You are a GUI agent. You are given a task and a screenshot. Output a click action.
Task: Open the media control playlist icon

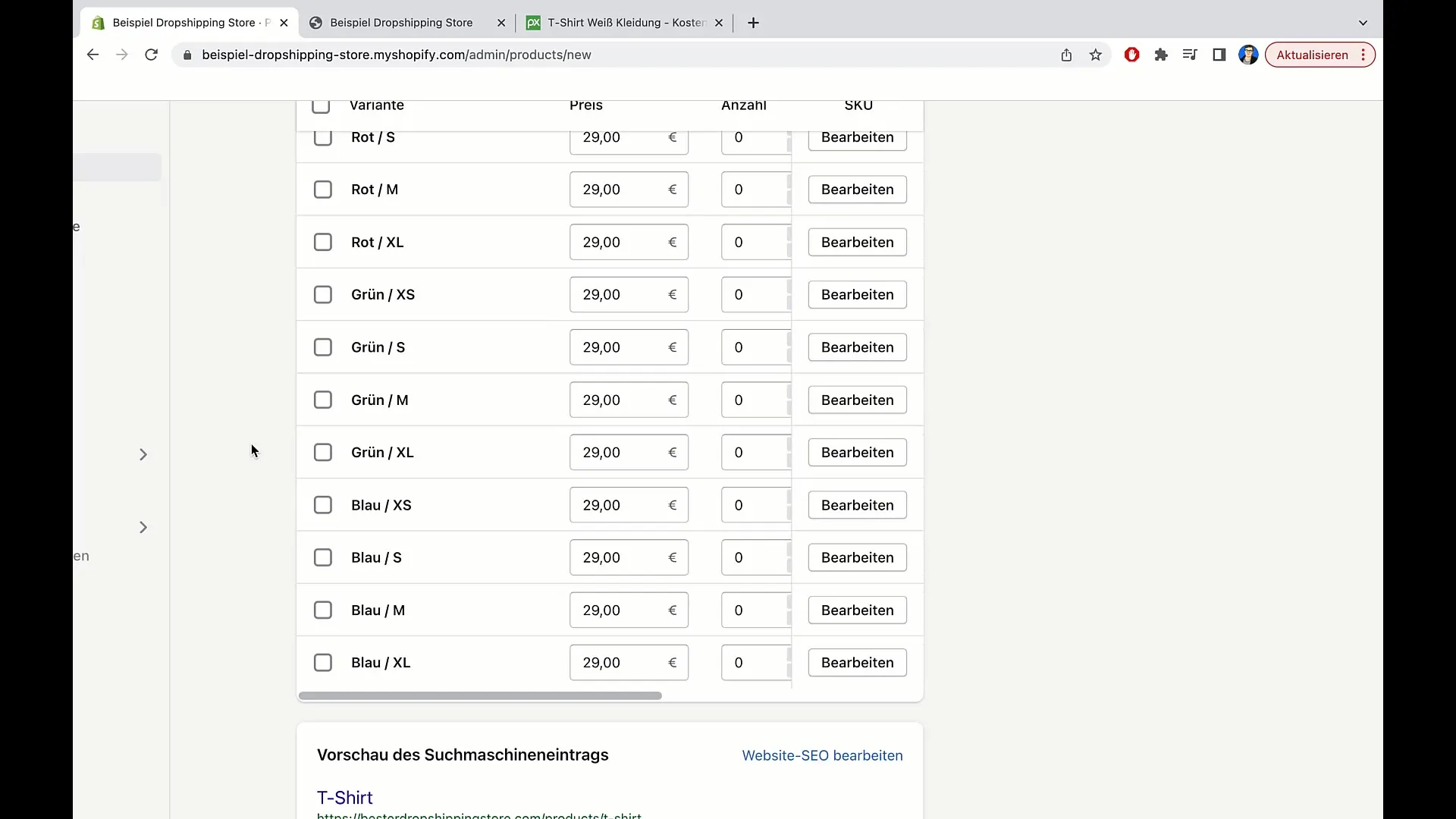[1190, 55]
